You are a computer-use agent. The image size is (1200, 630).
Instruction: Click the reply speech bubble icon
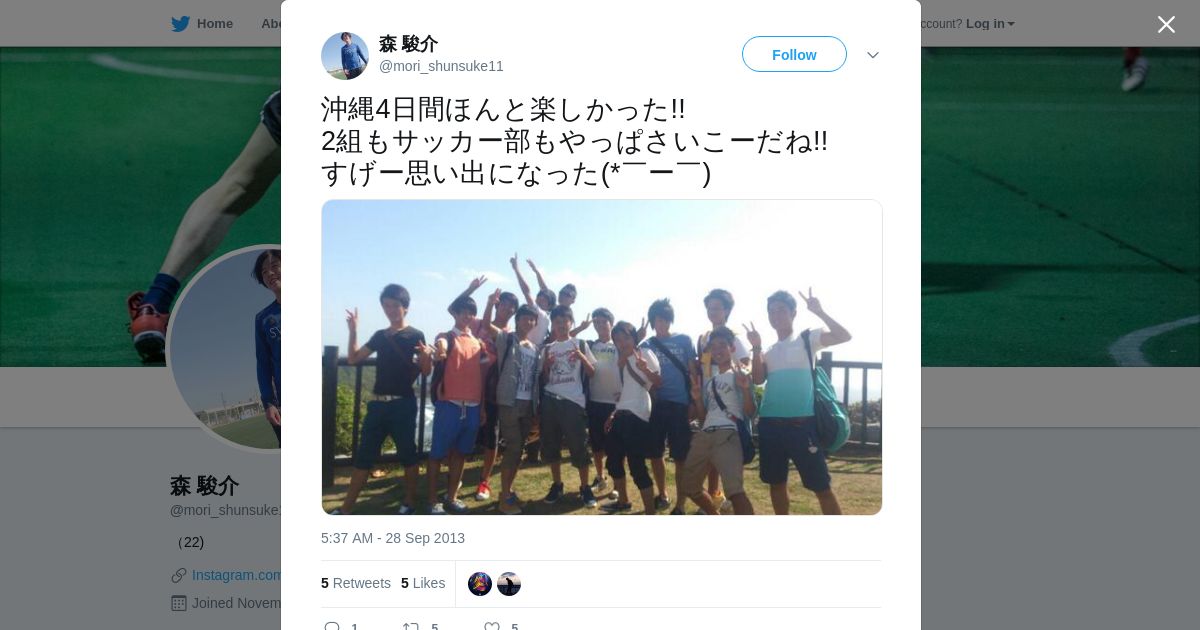coord(332,626)
